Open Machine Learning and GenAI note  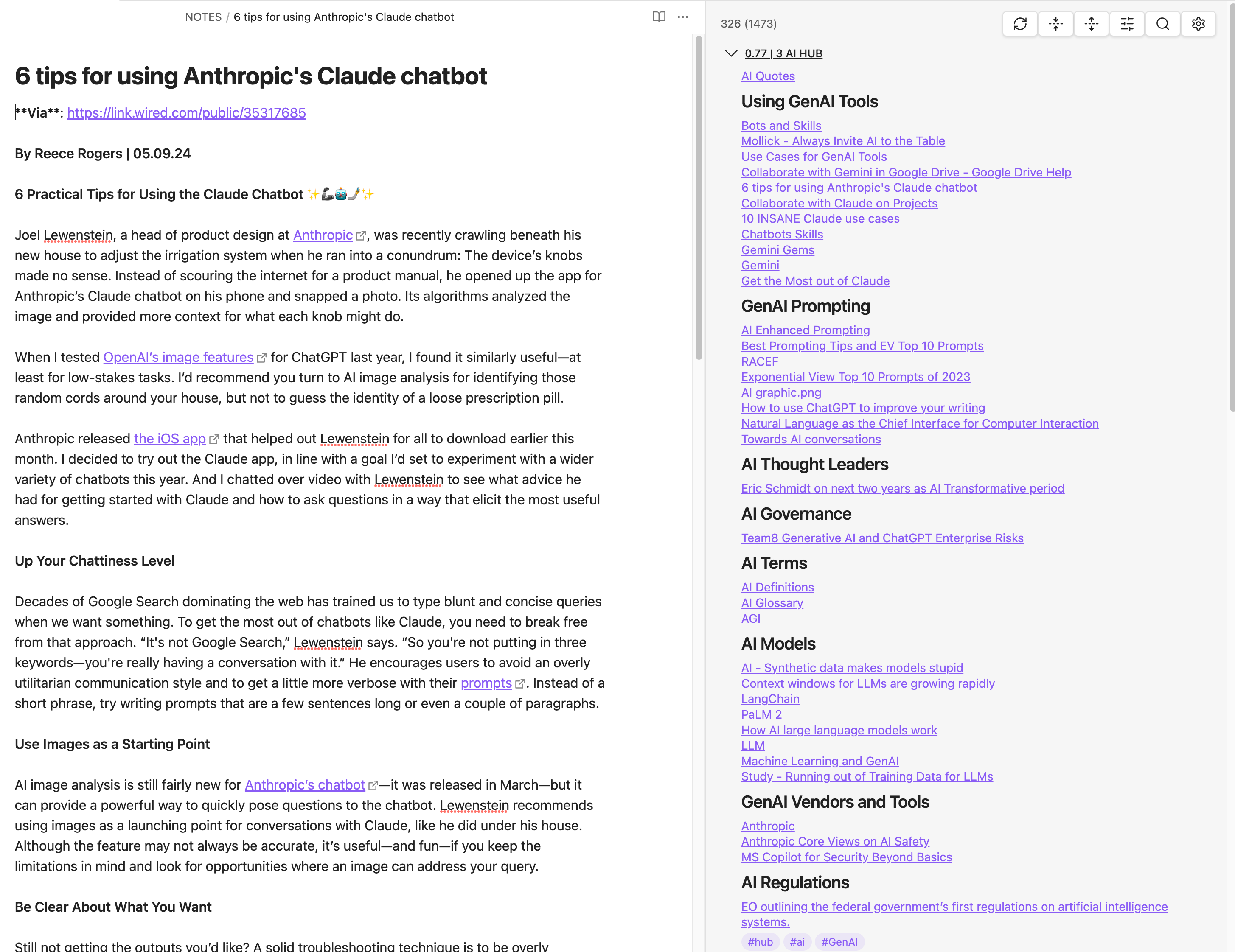click(x=820, y=761)
